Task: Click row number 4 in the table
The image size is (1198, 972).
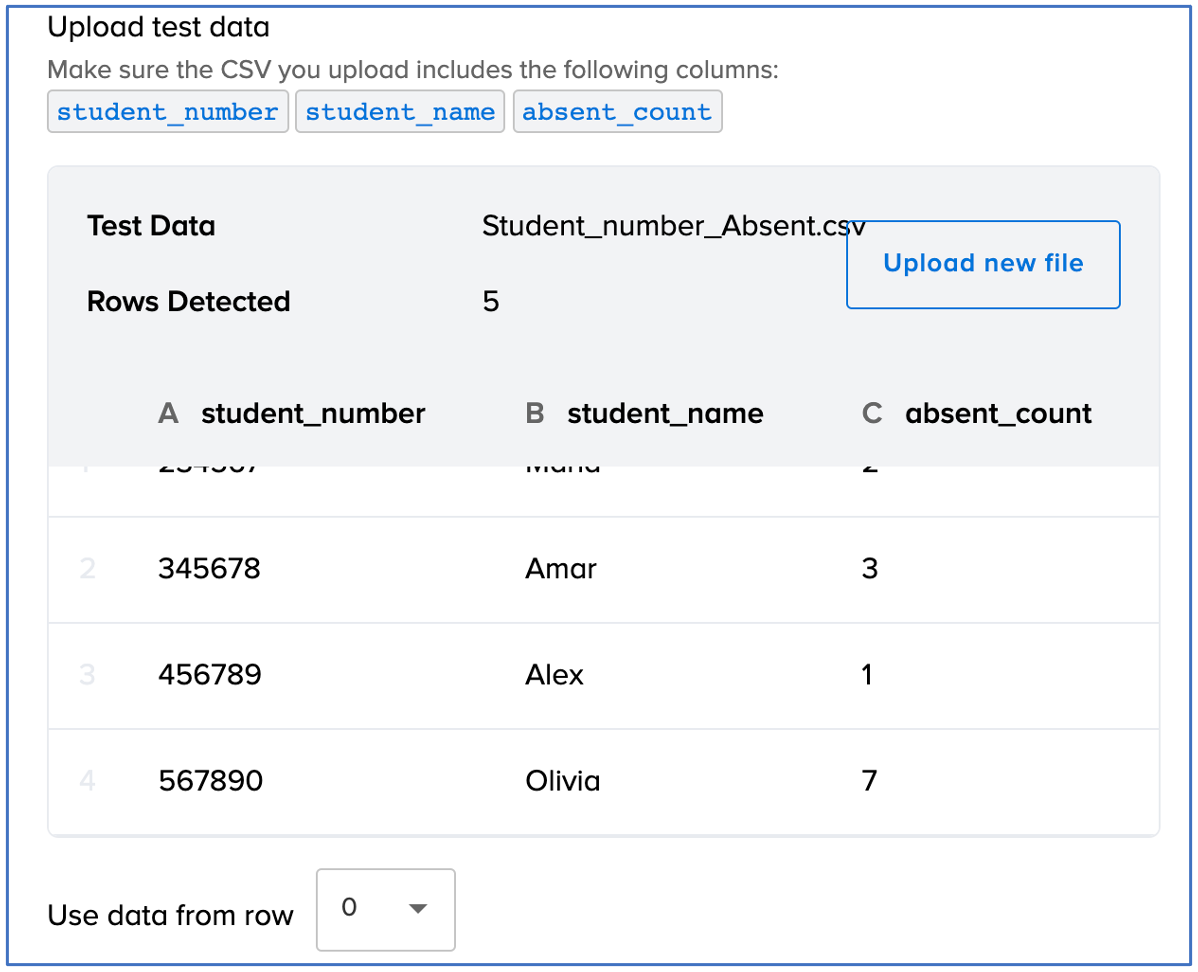Action: click(x=87, y=780)
